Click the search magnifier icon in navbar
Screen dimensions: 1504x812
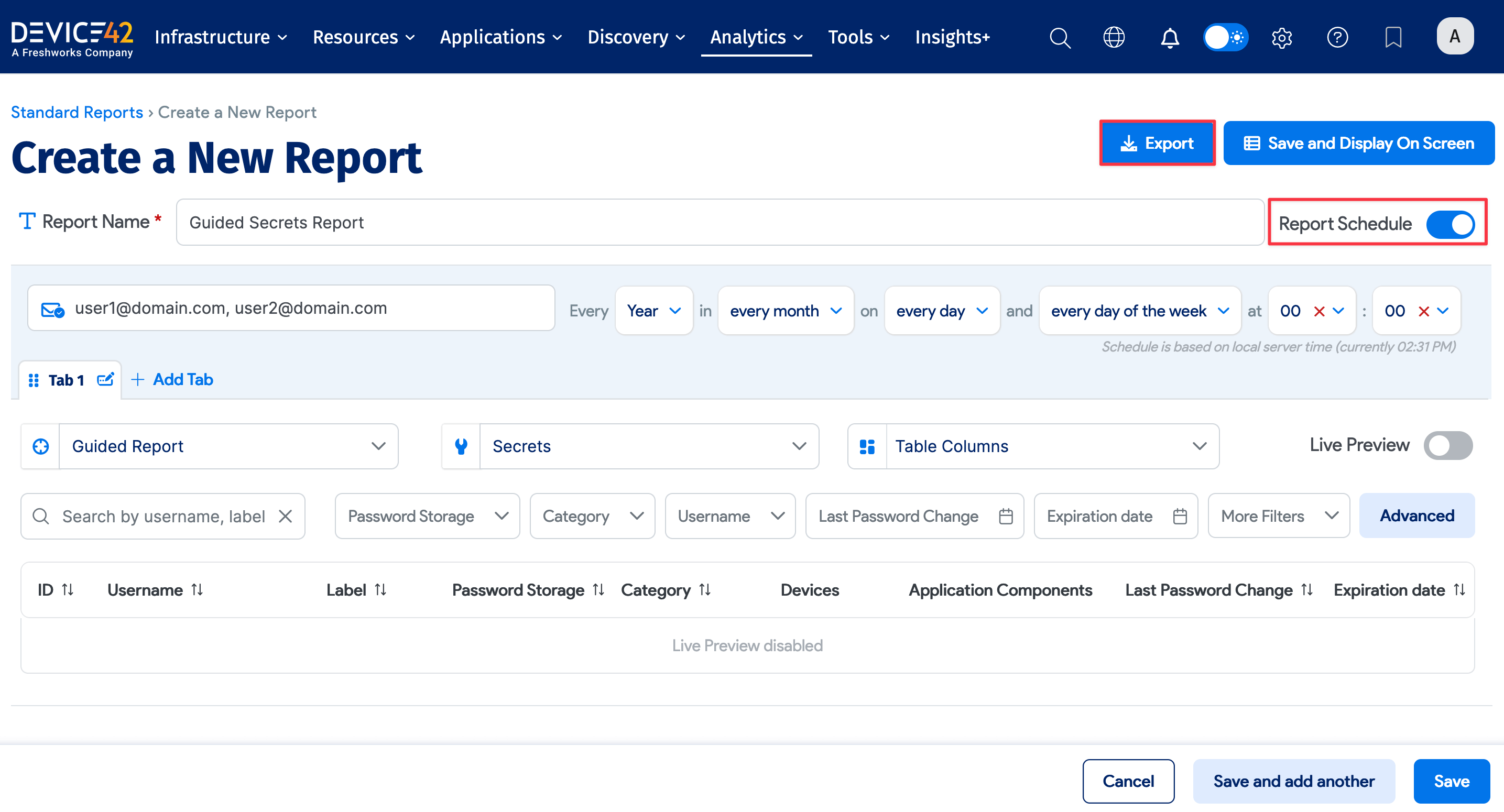pos(1060,37)
